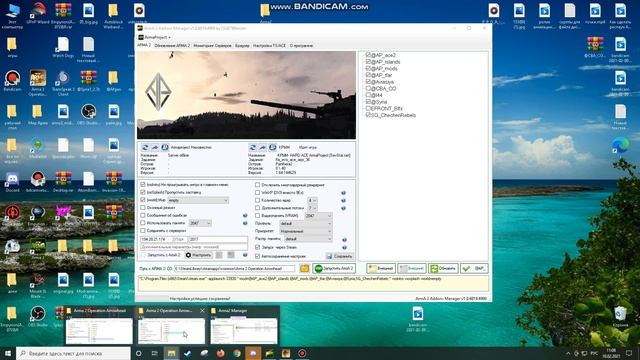Screen dimensions: 640x360
Task: Enable the @I44 mod checkbox
Action: [368, 95]
